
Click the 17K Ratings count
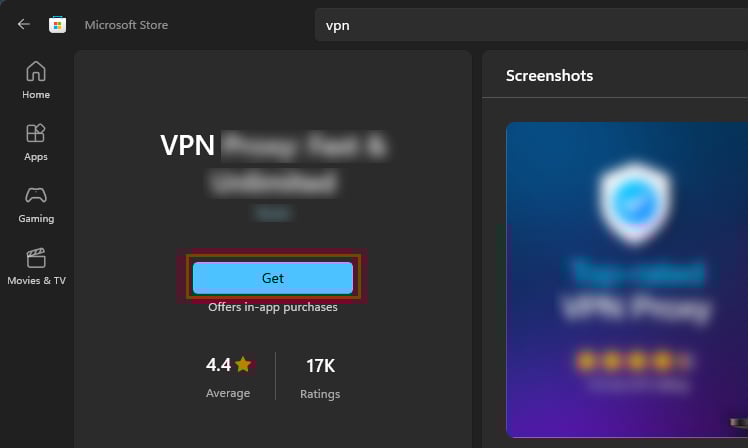point(320,365)
